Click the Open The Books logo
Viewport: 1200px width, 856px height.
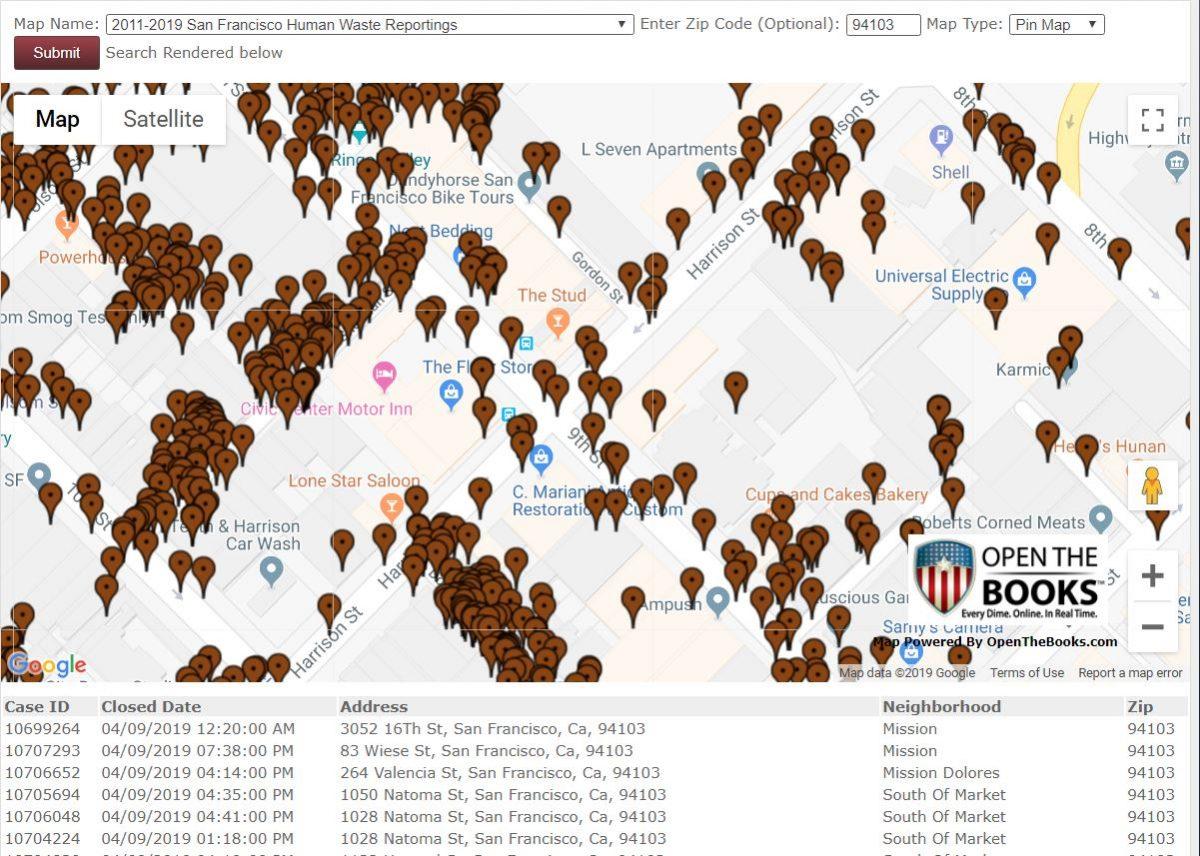[x=1007, y=580]
